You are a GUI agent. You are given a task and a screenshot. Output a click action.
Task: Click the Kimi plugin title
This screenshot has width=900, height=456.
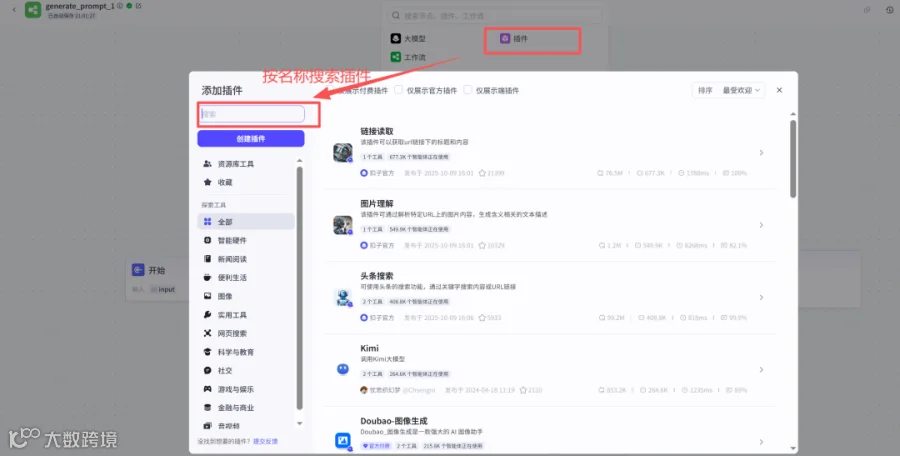click(369, 348)
